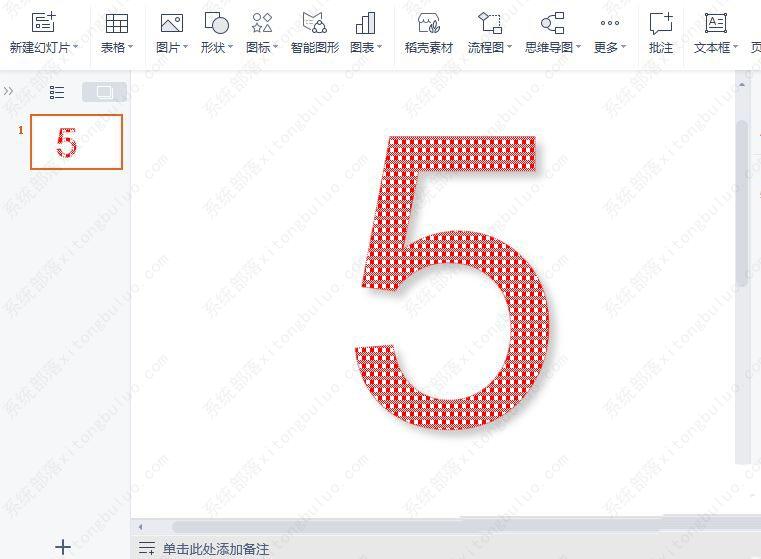761x559 pixels.
Task: Click the Shapes (形状) icon
Action: click(216, 23)
